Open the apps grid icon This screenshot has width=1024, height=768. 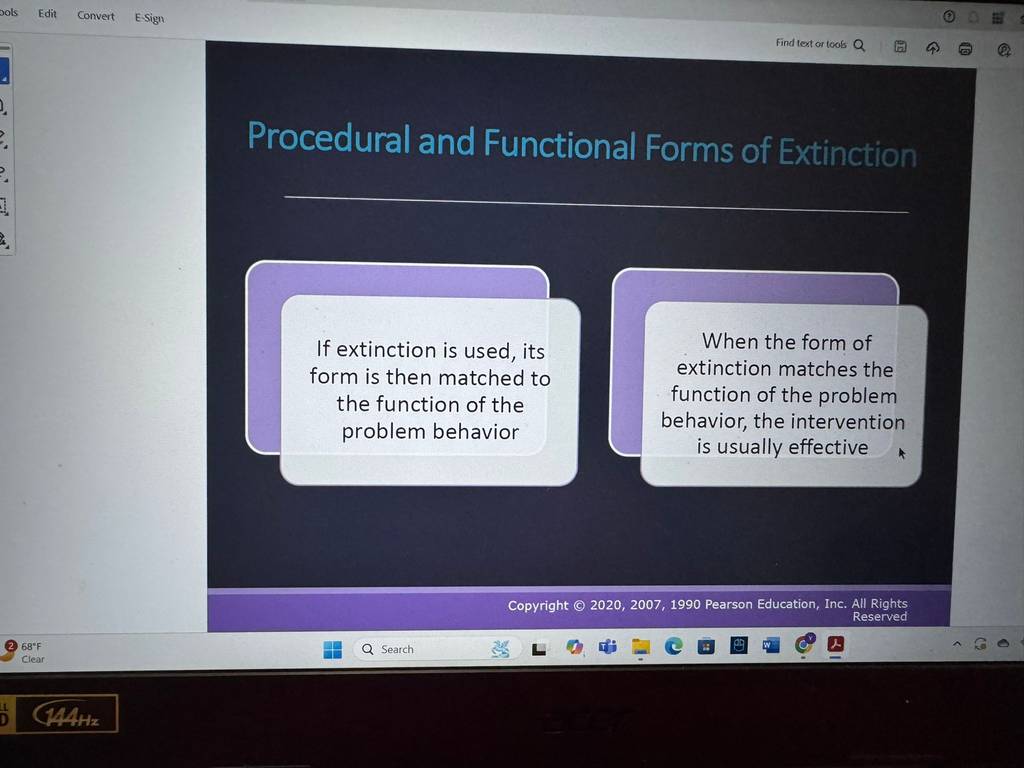997,18
